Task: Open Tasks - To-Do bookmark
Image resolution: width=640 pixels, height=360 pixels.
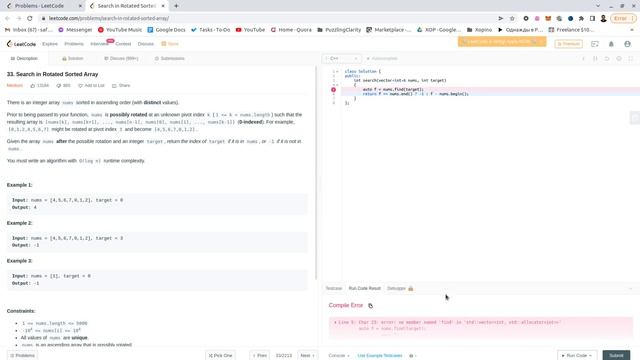Action: coord(210,30)
